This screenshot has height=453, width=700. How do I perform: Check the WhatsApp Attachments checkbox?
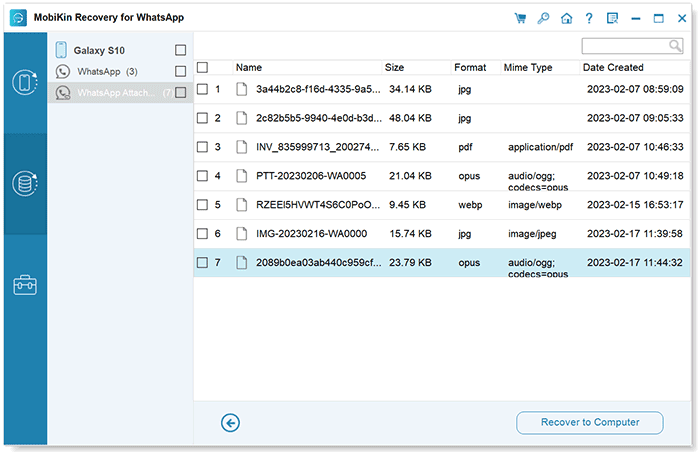pos(180,93)
